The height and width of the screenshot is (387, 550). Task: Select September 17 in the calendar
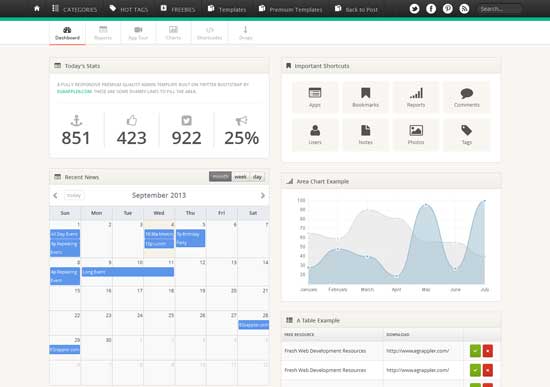click(128, 298)
